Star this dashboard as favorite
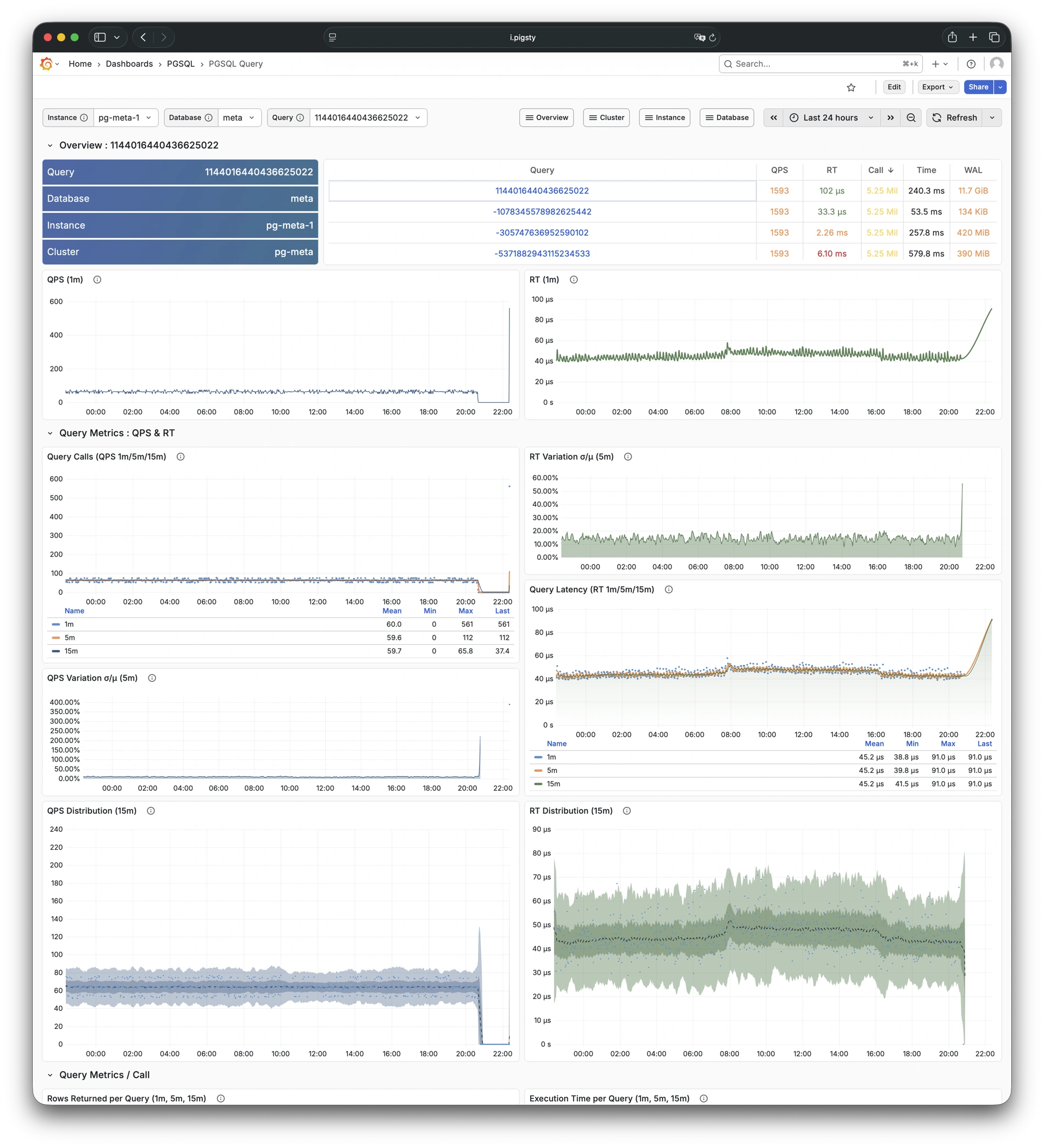This screenshot has height=1148, width=1044. pos(851,87)
